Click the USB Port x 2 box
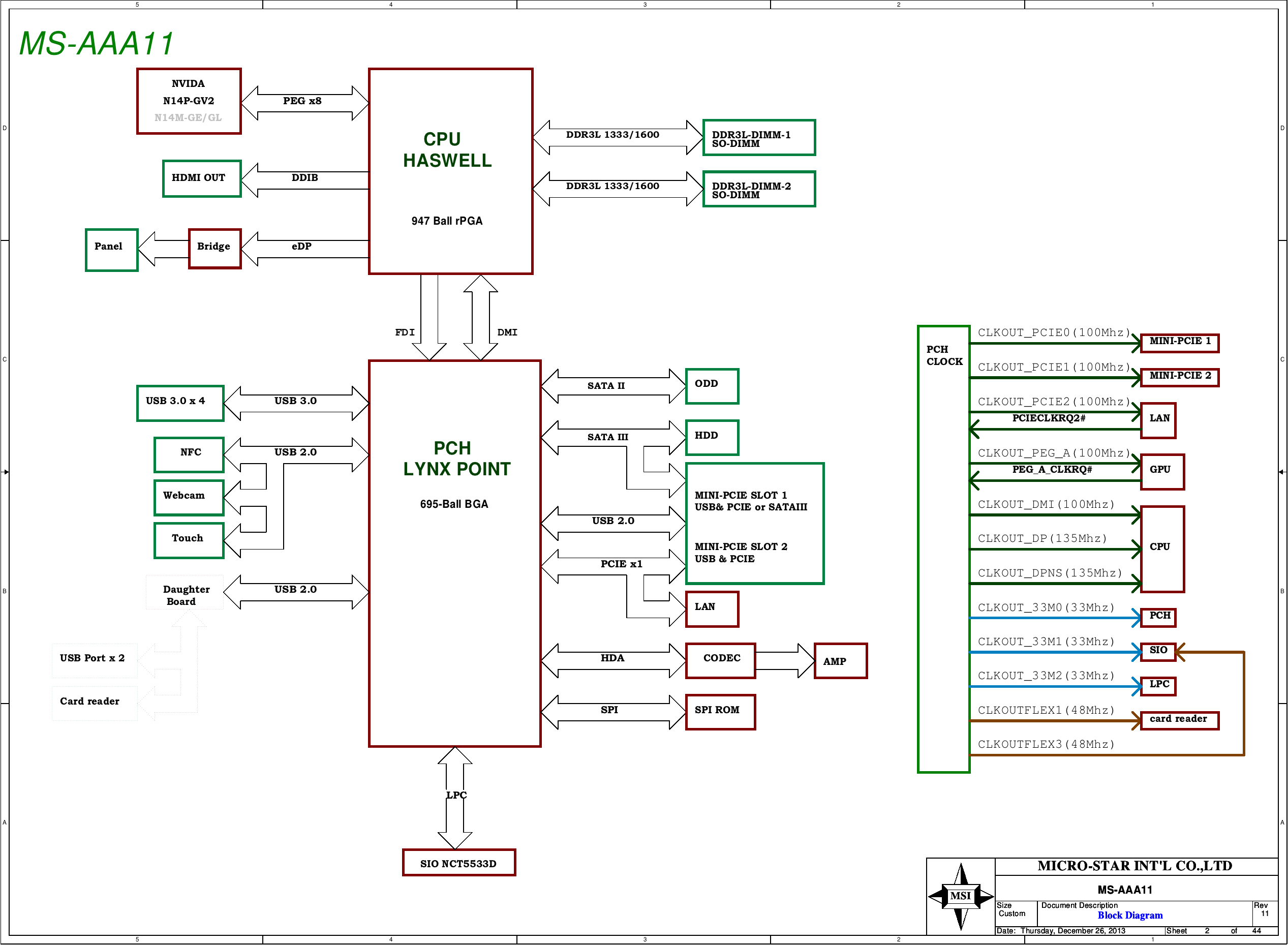The image size is (1288, 945). coord(95,661)
